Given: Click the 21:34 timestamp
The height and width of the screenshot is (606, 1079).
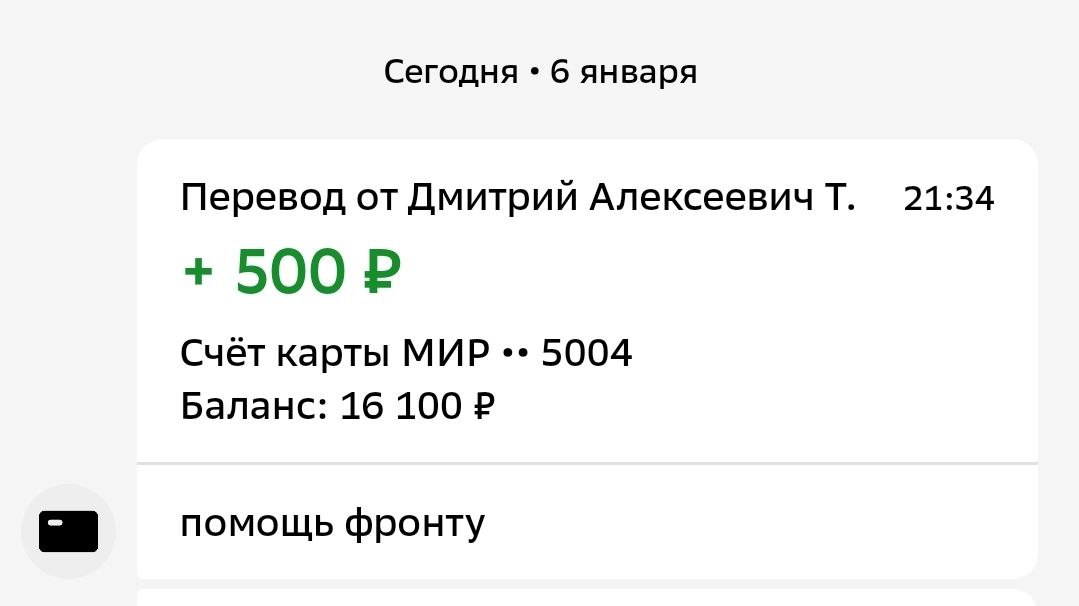Looking at the screenshot, I should (x=948, y=199).
